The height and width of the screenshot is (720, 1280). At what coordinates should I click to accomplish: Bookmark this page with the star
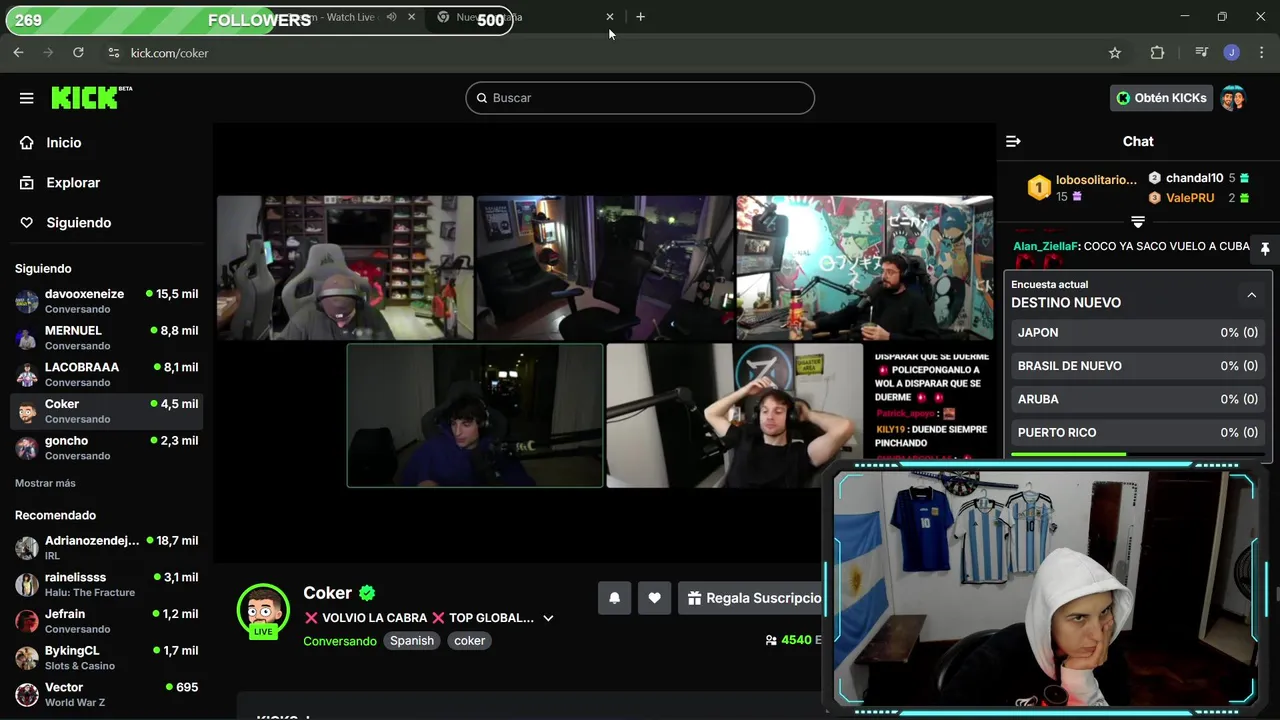click(x=1115, y=53)
